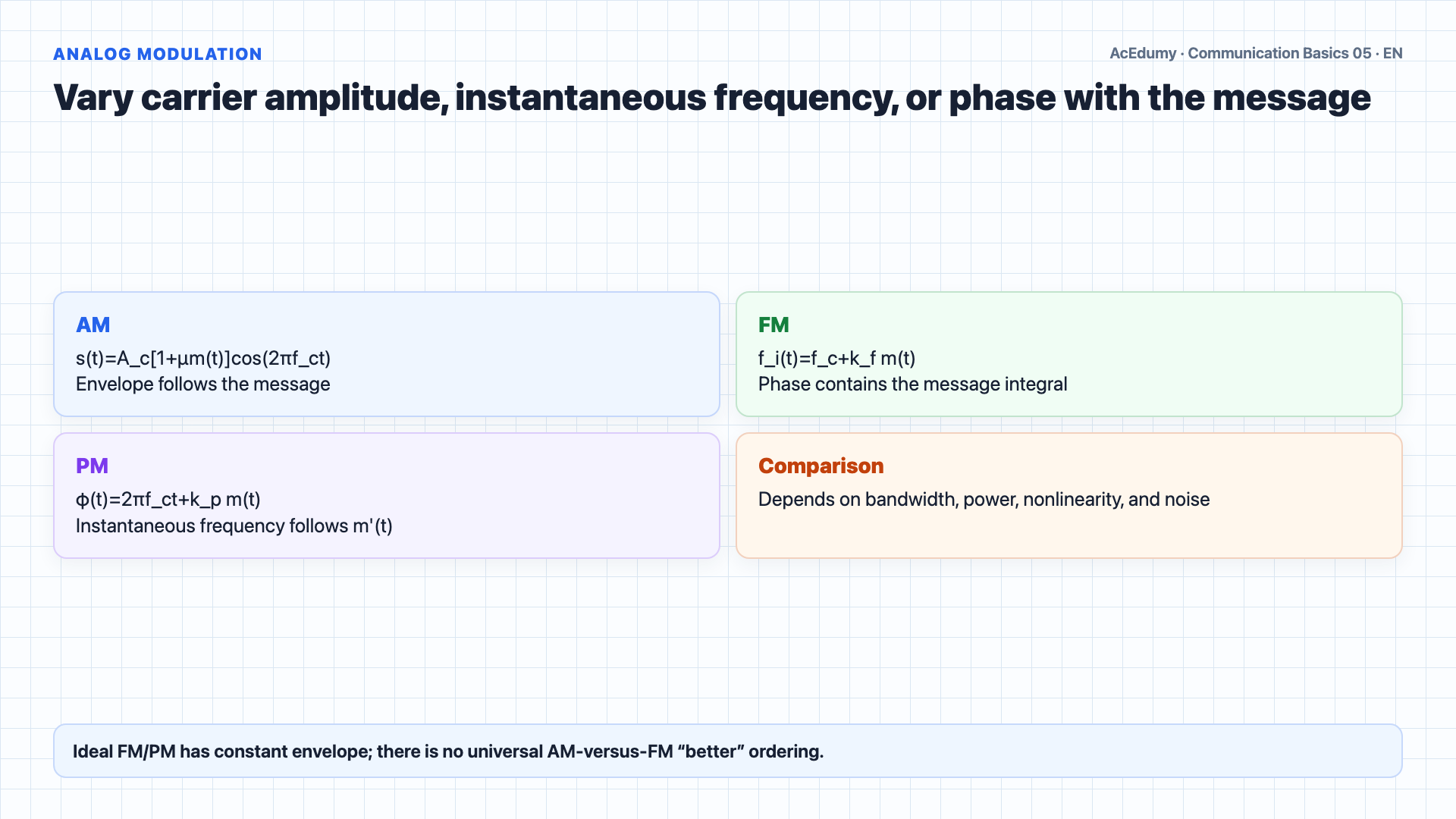The width and height of the screenshot is (1456, 819).
Task: Click the FM formula f_i(t)=f_c+k_f m(t)
Action: click(x=837, y=358)
